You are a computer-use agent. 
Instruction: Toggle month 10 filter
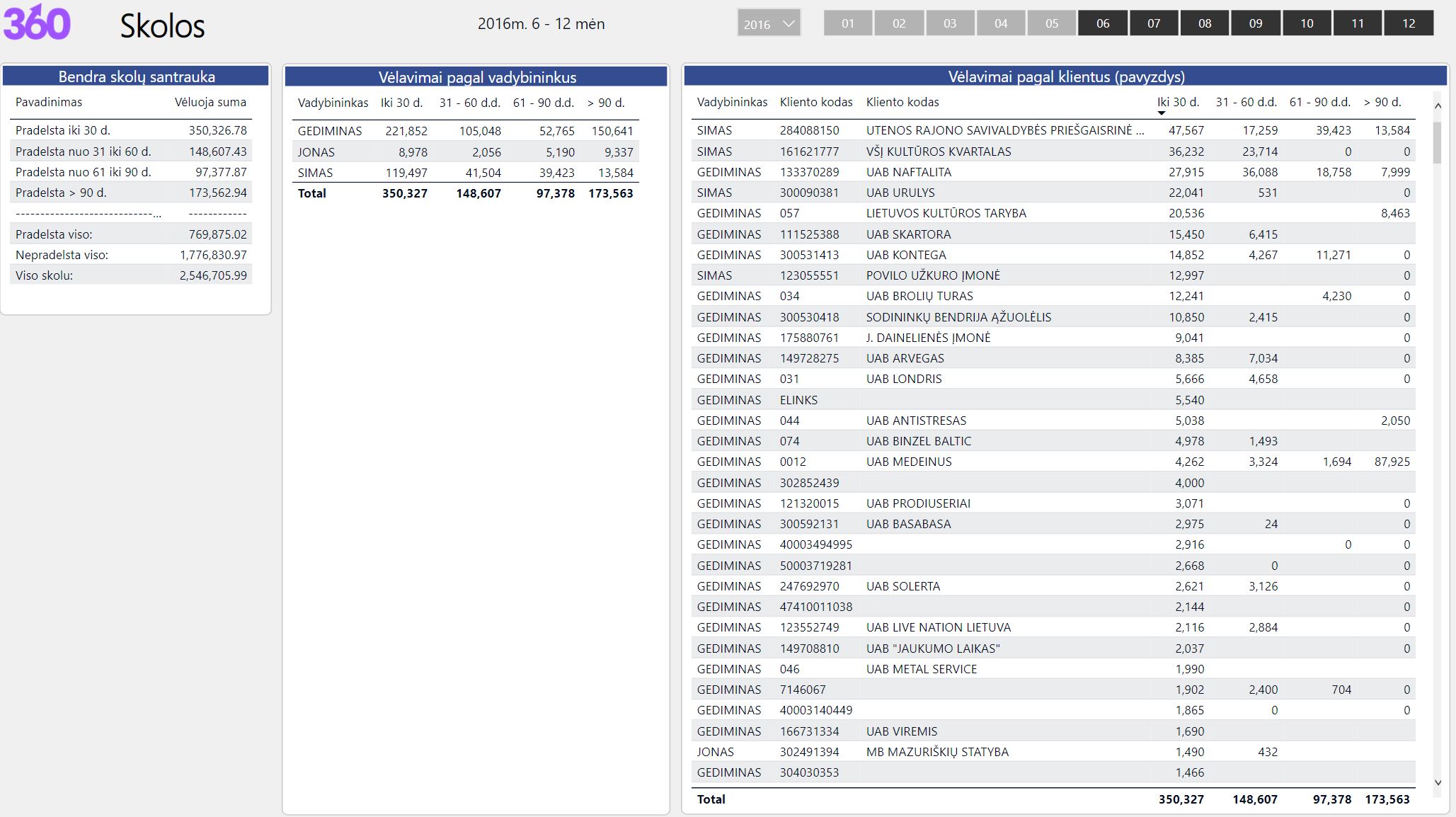tap(1307, 23)
